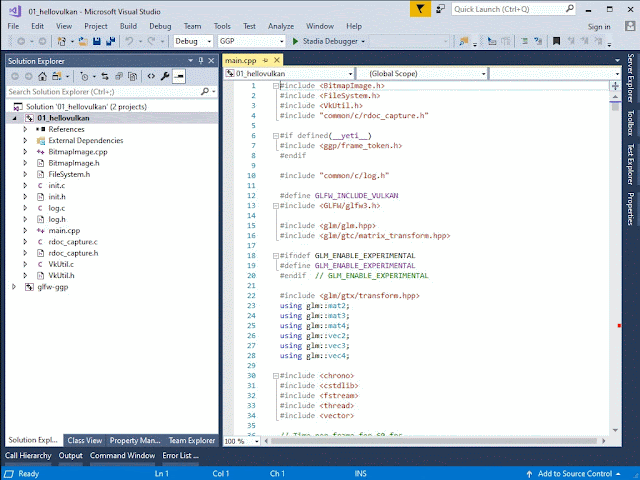Click the editor scrollbar down arrow
Image resolution: width=640 pixels, height=480 pixels.
(x=615, y=430)
